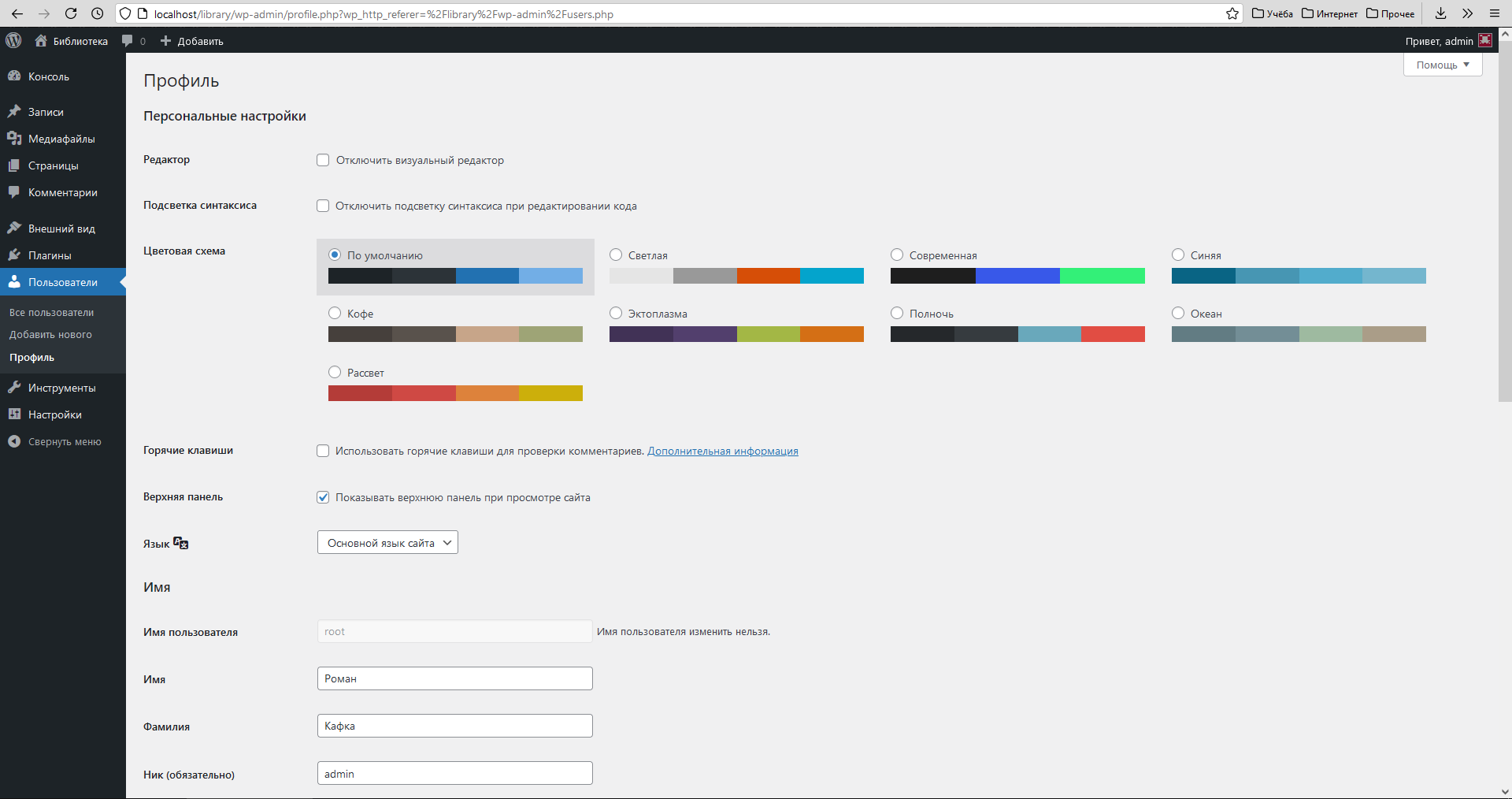Screen dimensions: 1512x799
Task: Click the Консоль dashboard icon
Action: click(x=14, y=76)
